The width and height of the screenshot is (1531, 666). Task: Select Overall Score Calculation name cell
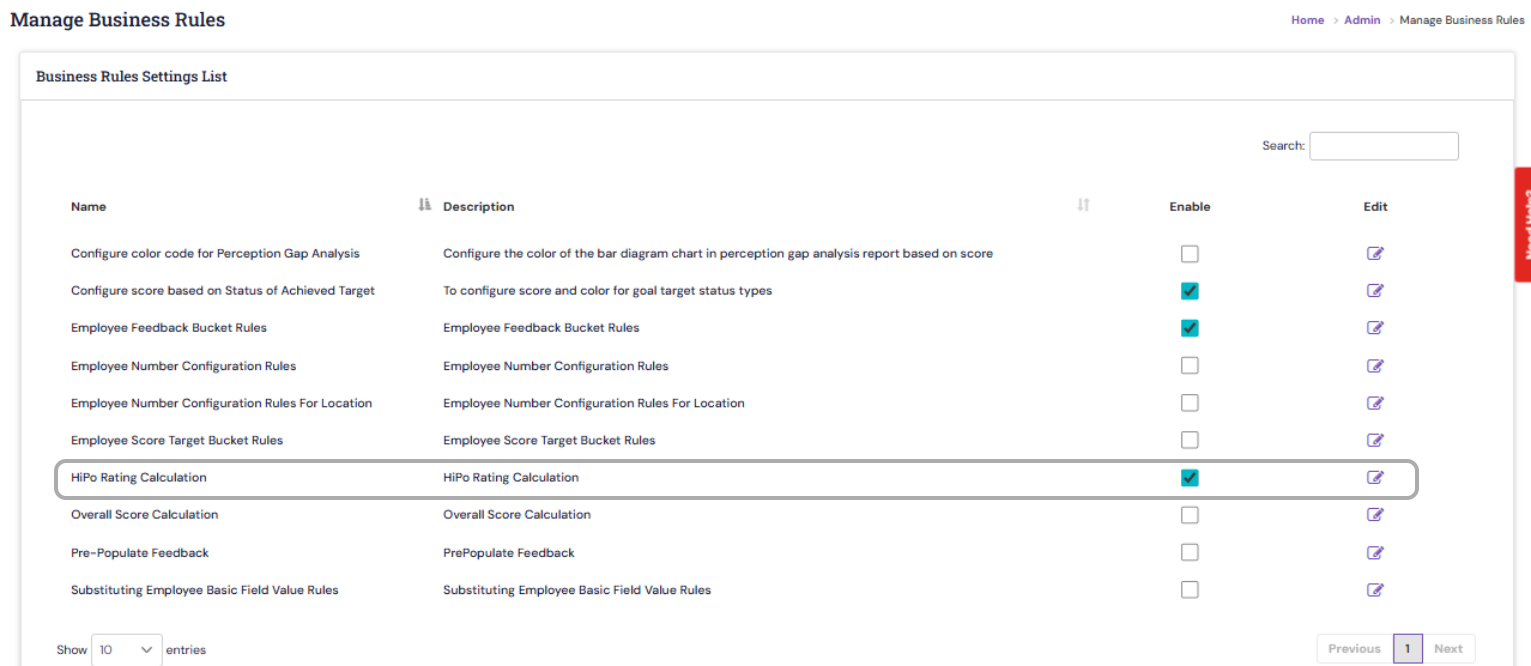coord(144,514)
